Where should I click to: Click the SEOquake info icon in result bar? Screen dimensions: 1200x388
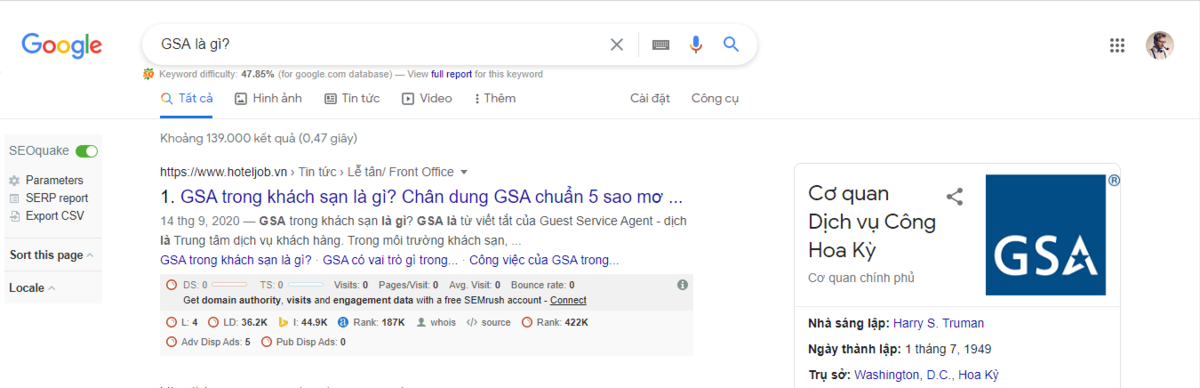(683, 285)
